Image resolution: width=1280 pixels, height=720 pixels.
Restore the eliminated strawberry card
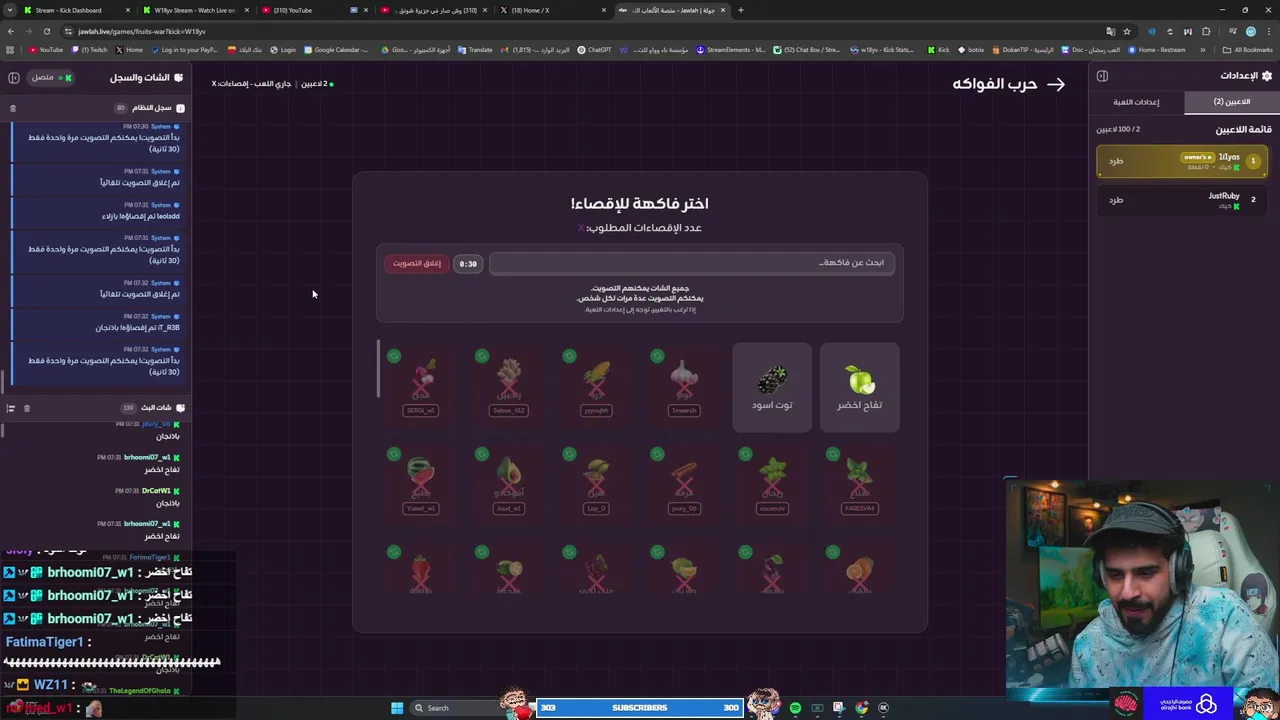(394, 552)
